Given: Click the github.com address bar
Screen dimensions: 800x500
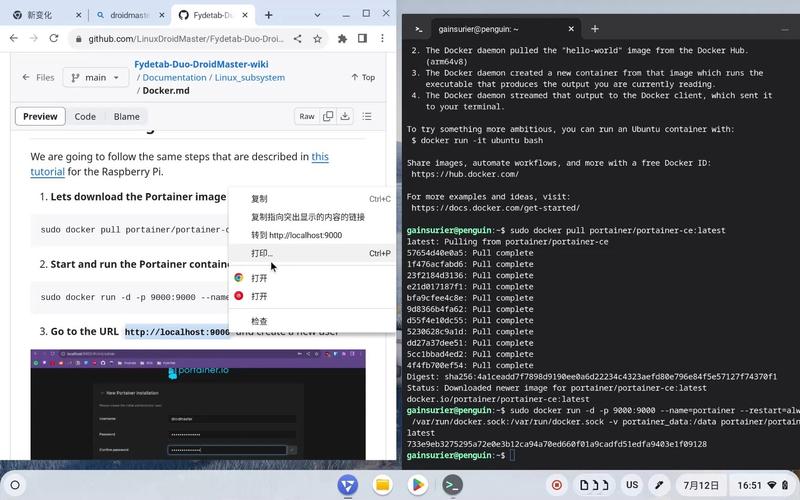Looking at the screenshot, I should click(186, 39).
